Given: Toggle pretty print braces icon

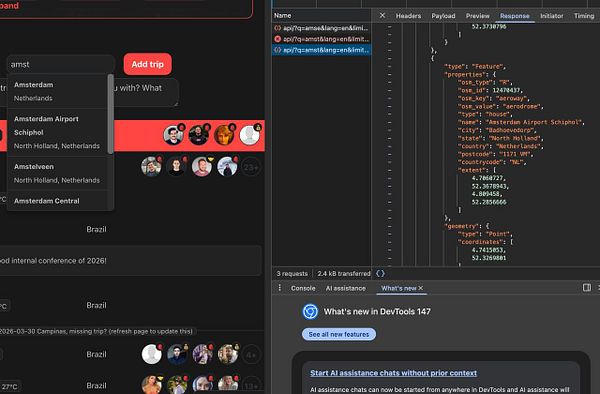Looking at the screenshot, I should [x=380, y=274].
